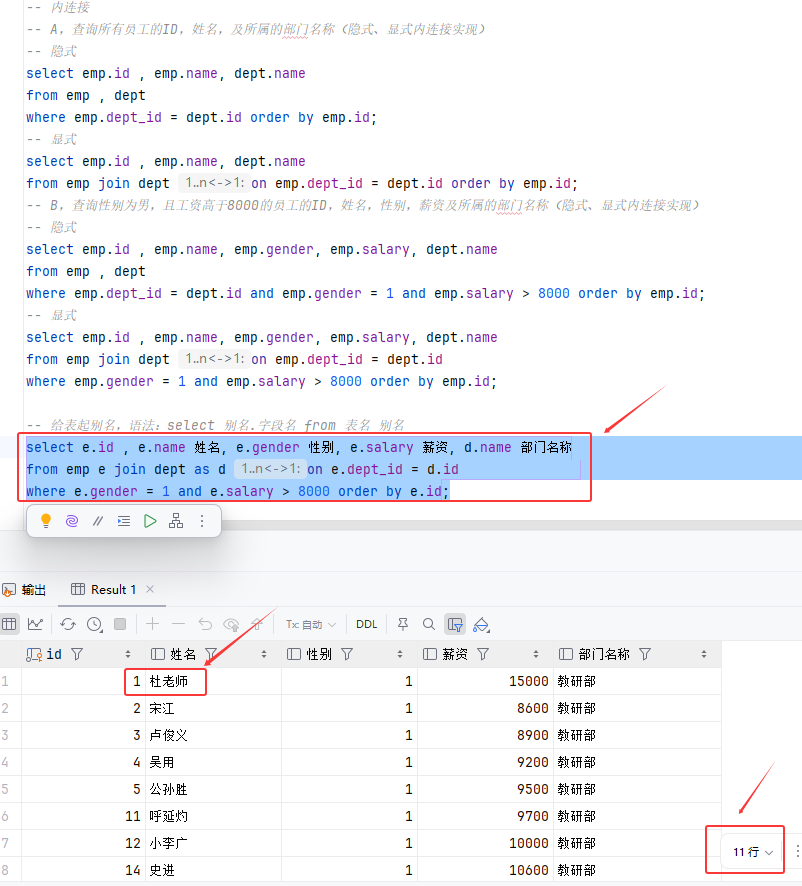Toggle table grid view in results
Viewport: 802px width, 886px height.
pos(10,624)
